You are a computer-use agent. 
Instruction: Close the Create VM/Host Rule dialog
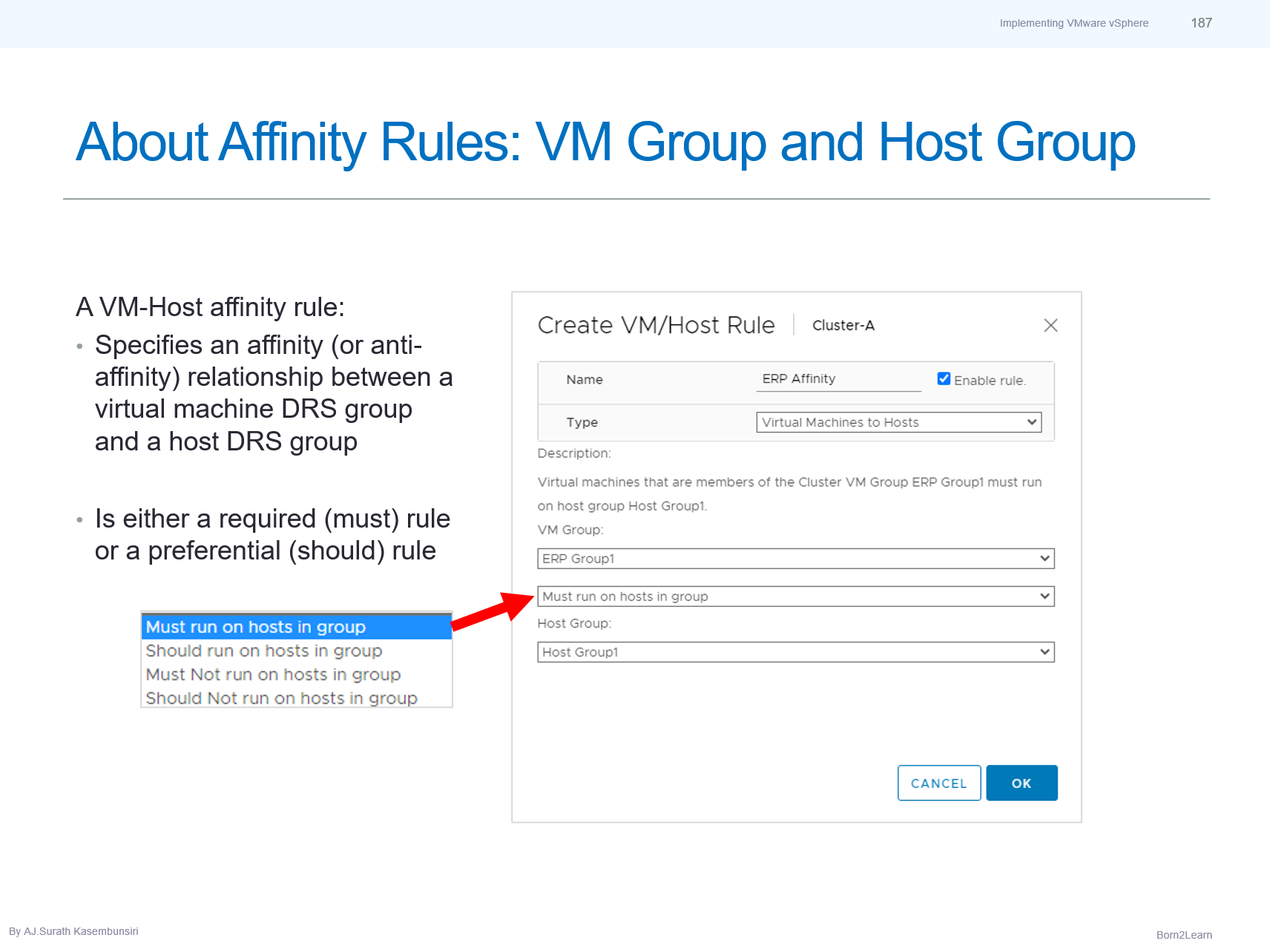pos(1051,325)
